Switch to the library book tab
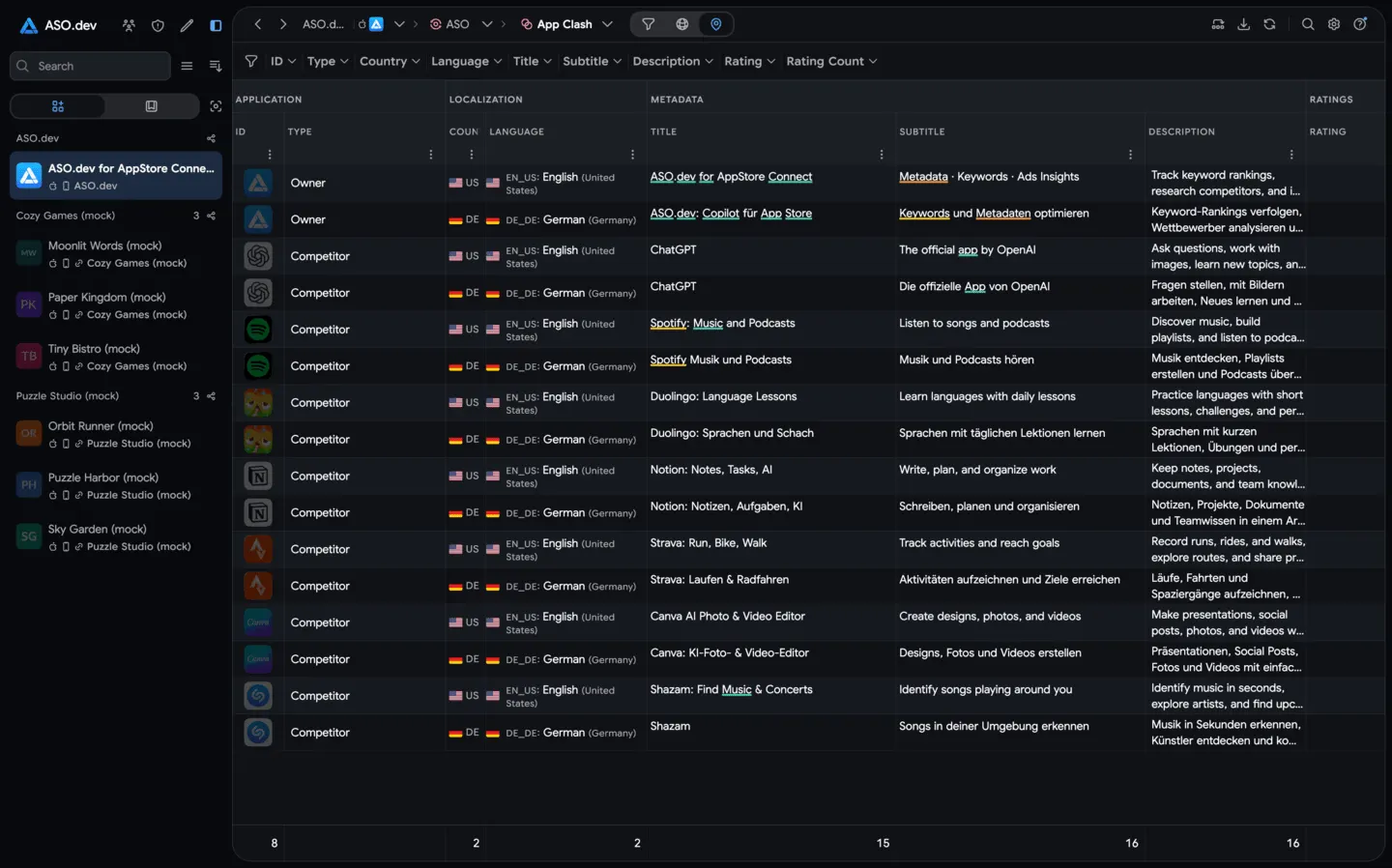Image resolution: width=1392 pixels, height=868 pixels. tap(152, 106)
